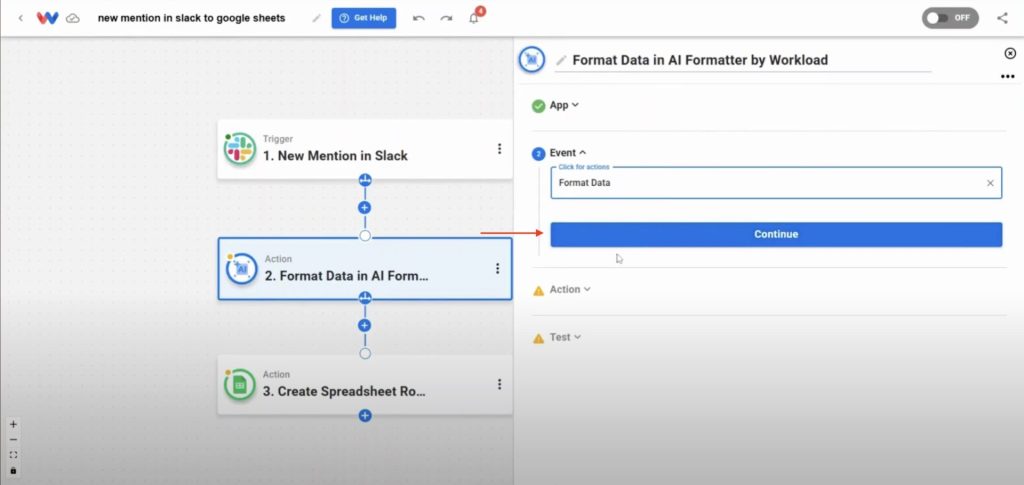The height and width of the screenshot is (485, 1024).
Task: Expand the Test section
Action: coord(565,337)
